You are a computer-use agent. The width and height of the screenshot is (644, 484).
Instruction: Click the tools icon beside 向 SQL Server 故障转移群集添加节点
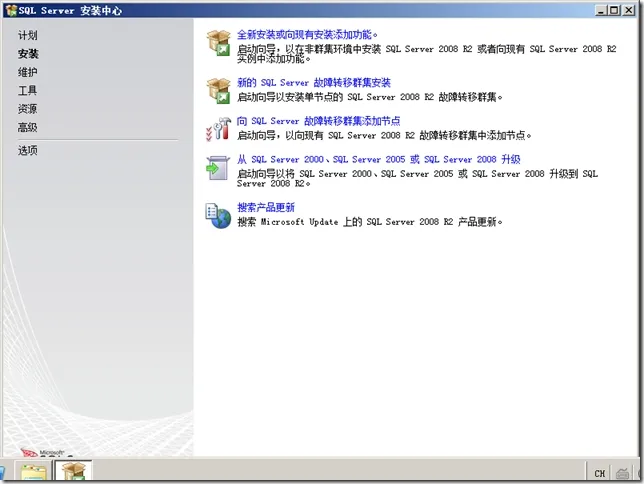tap(218, 129)
